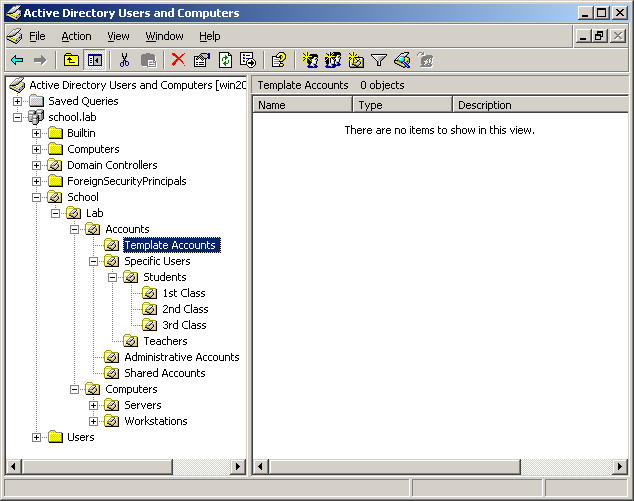Minimize the inner MMC child window
634x501 pixels.
point(583,36)
